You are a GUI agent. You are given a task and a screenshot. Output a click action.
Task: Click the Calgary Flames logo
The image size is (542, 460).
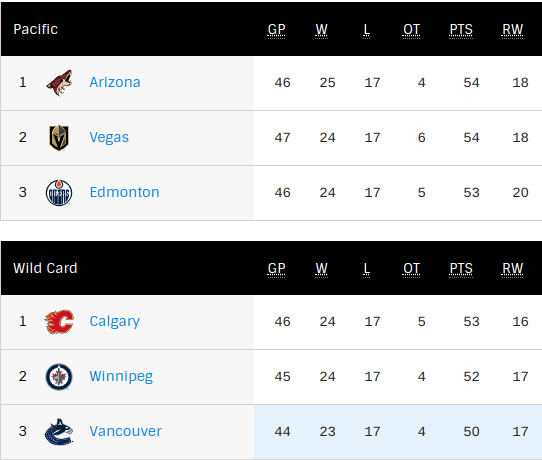pos(59,322)
